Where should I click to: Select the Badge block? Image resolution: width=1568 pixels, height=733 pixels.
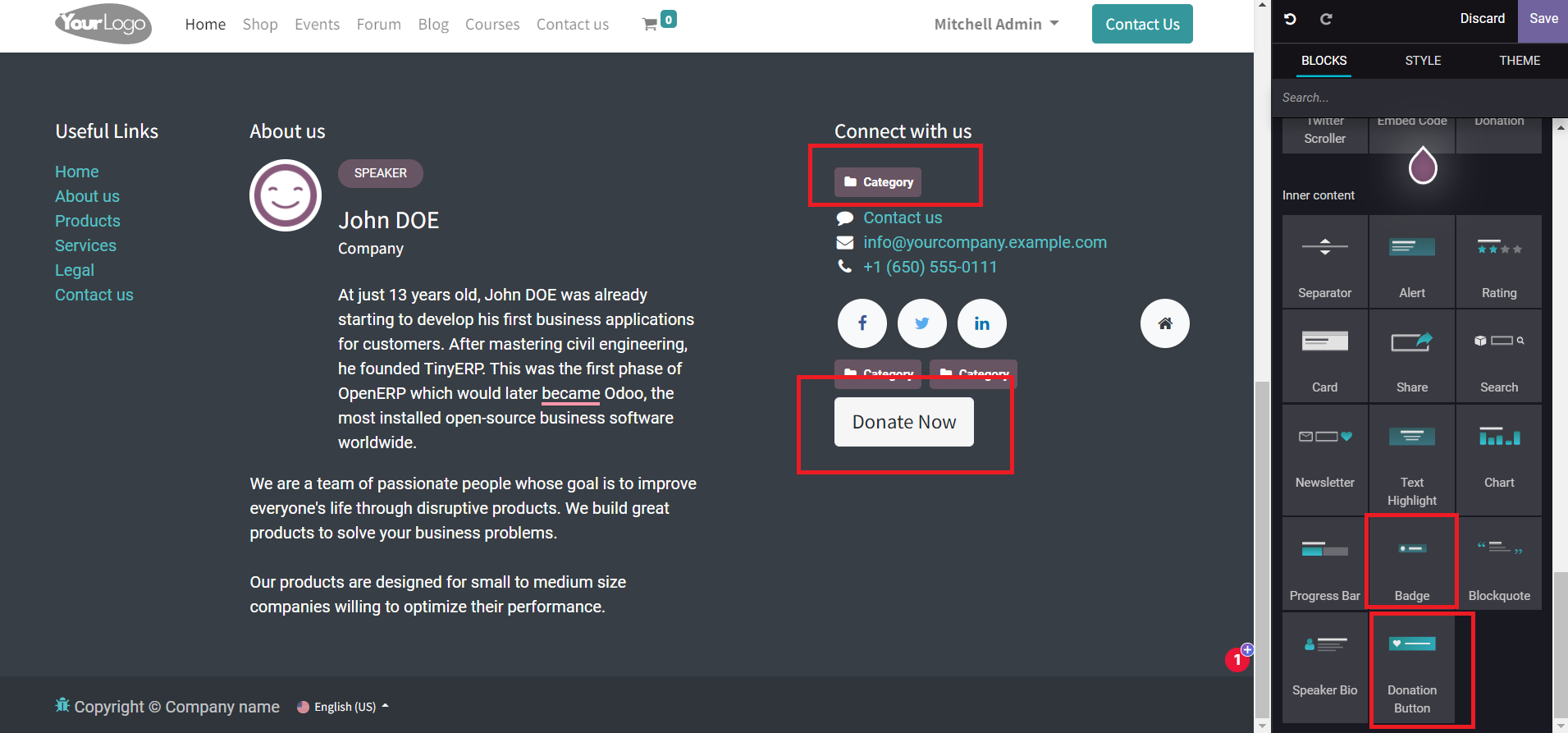coord(1411,563)
